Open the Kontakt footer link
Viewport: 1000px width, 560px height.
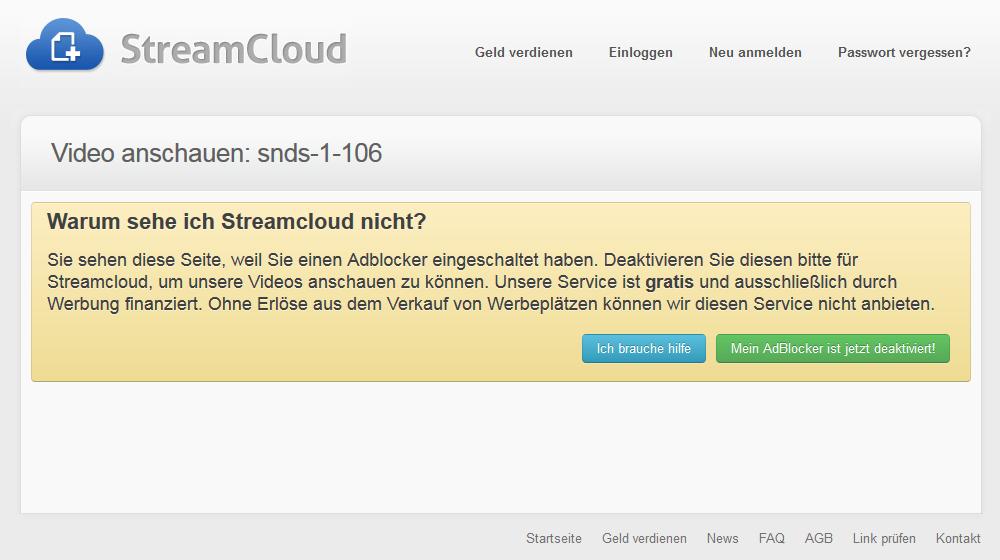tap(958, 538)
